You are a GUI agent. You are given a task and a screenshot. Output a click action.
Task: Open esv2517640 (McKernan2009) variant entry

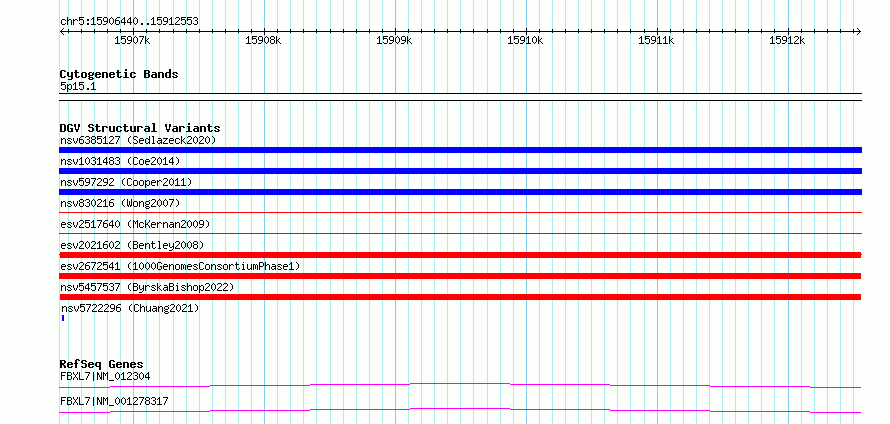[135, 224]
